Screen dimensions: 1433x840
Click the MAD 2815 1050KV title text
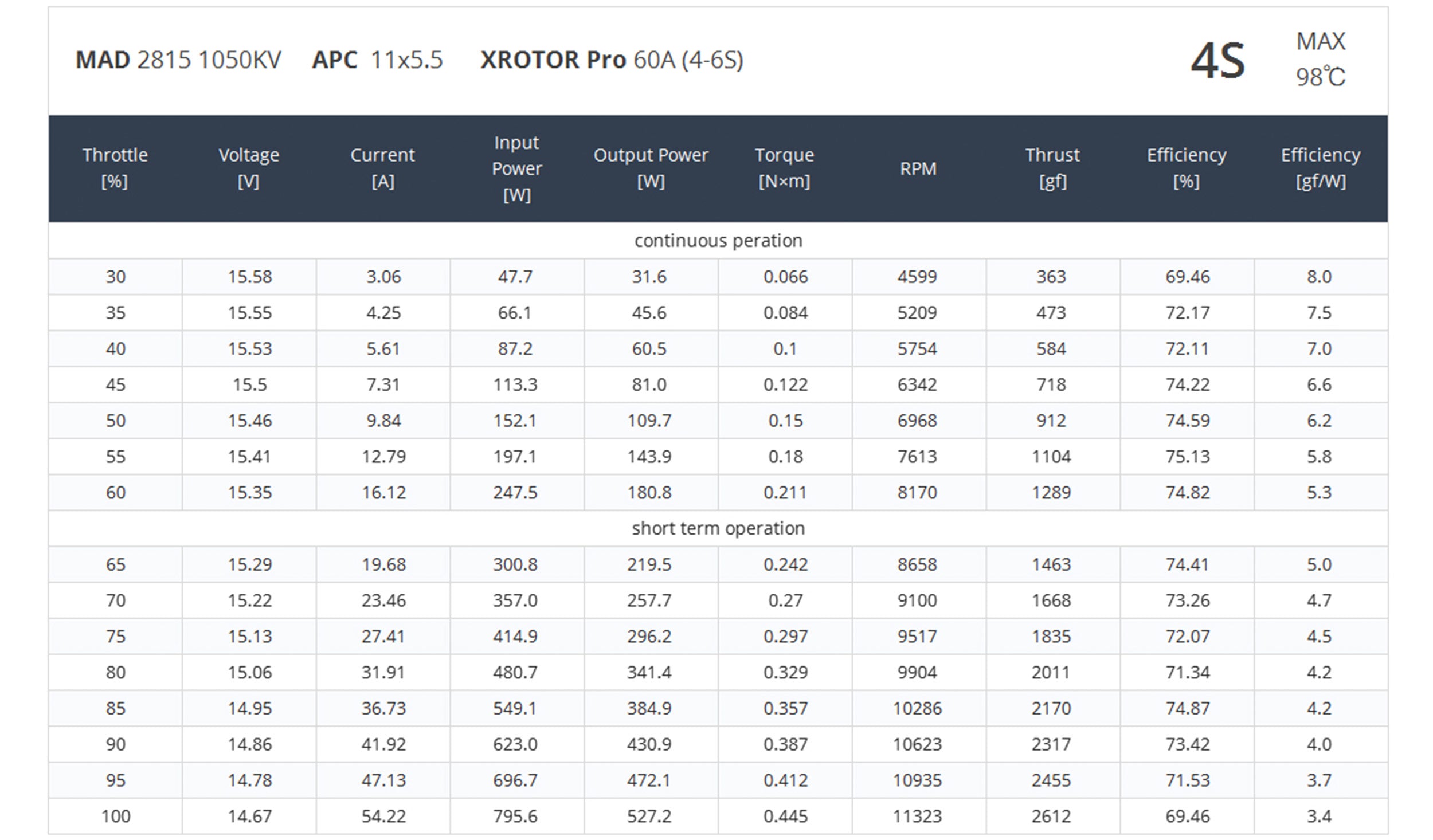click(178, 60)
